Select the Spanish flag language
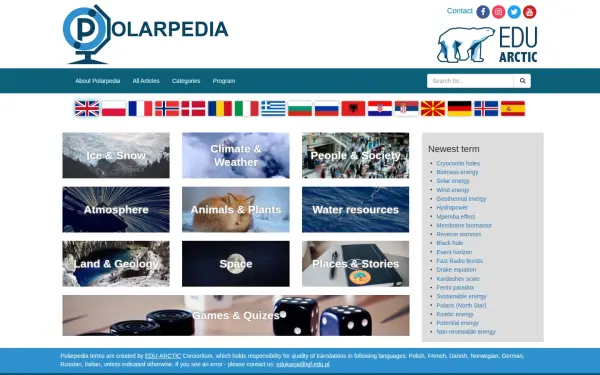600x375 pixels. point(513,108)
